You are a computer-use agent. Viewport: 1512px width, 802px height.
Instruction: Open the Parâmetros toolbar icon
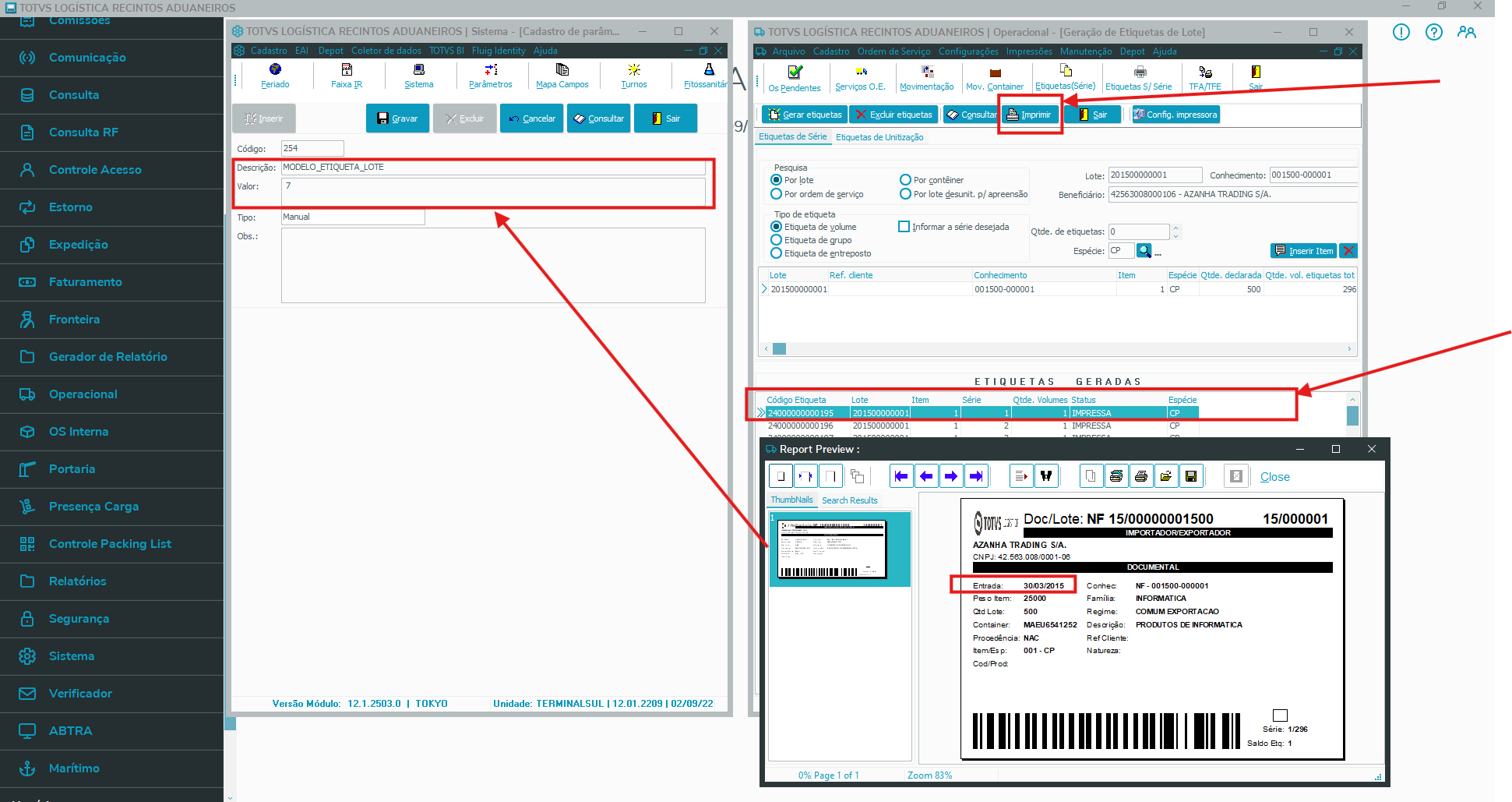click(x=491, y=76)
